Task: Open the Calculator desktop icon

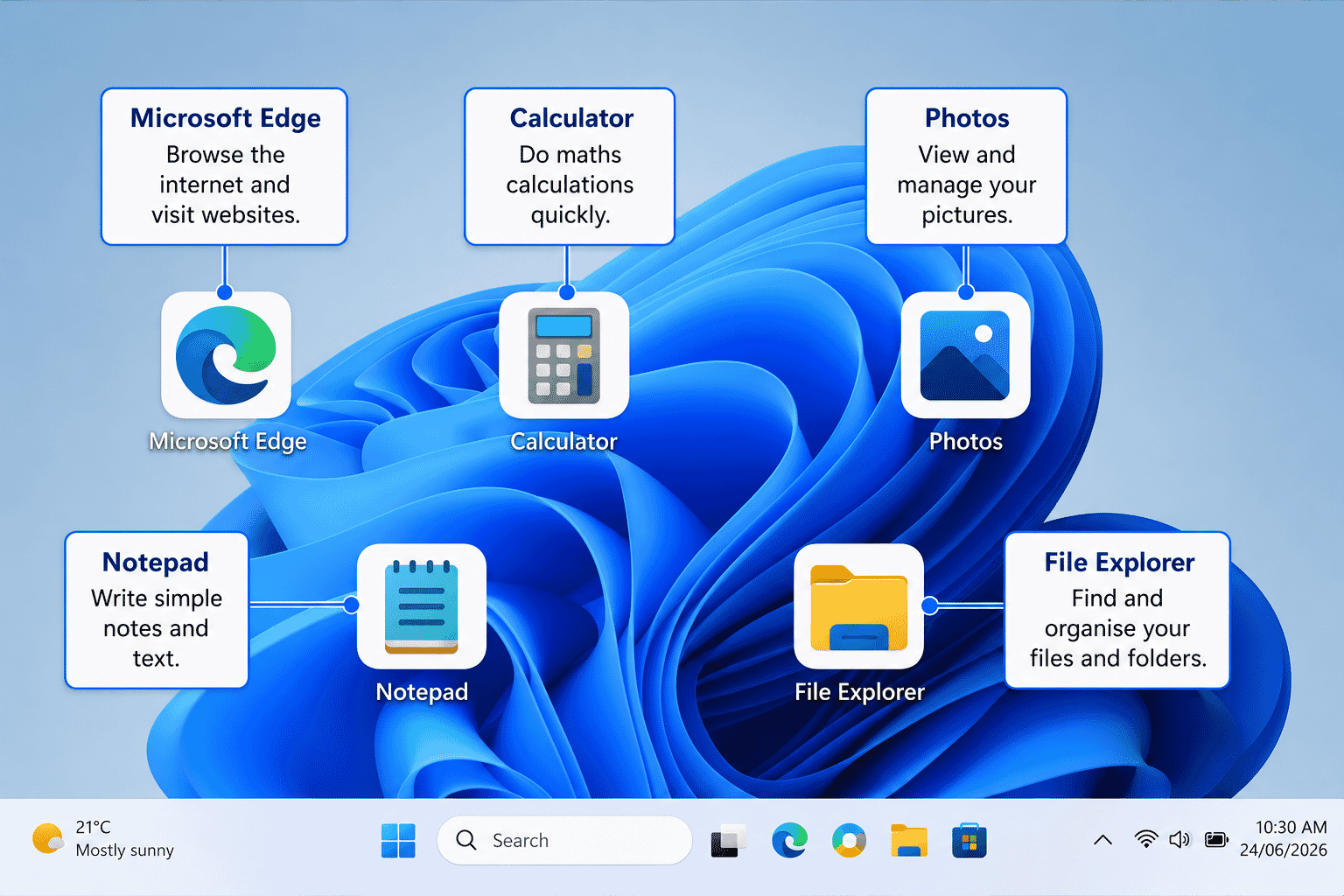Action: [x=563, y=355]
